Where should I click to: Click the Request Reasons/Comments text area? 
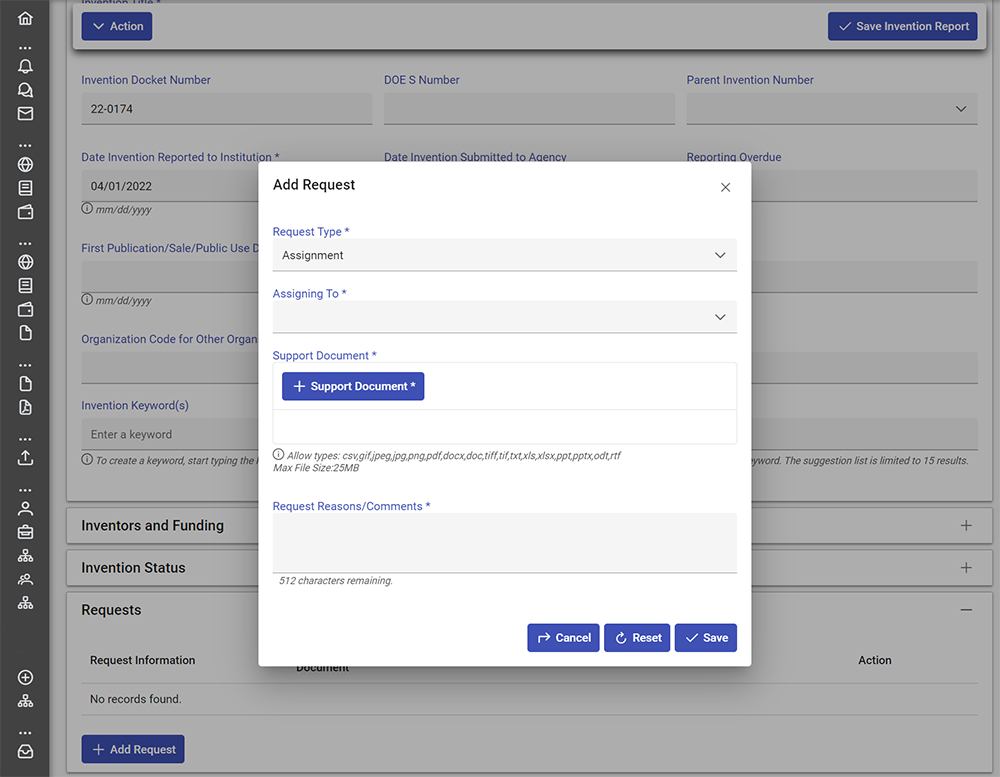click(504, 543)
